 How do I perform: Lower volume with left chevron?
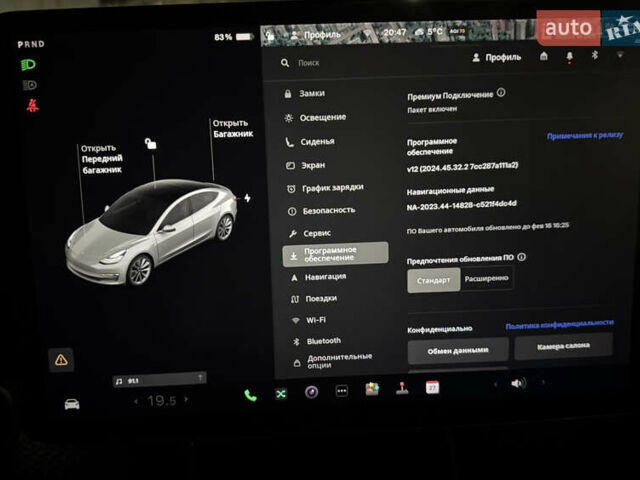pyautogui.click(x=495, y=384)
